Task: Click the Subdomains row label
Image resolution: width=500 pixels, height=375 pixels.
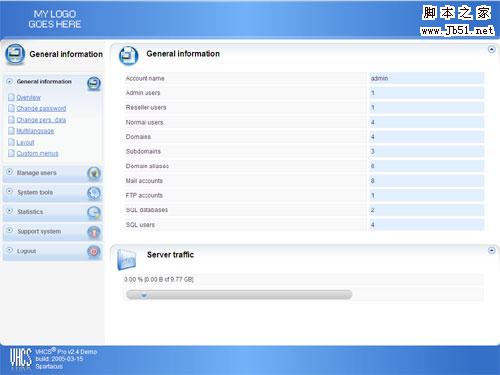Action: click(143, 151)
